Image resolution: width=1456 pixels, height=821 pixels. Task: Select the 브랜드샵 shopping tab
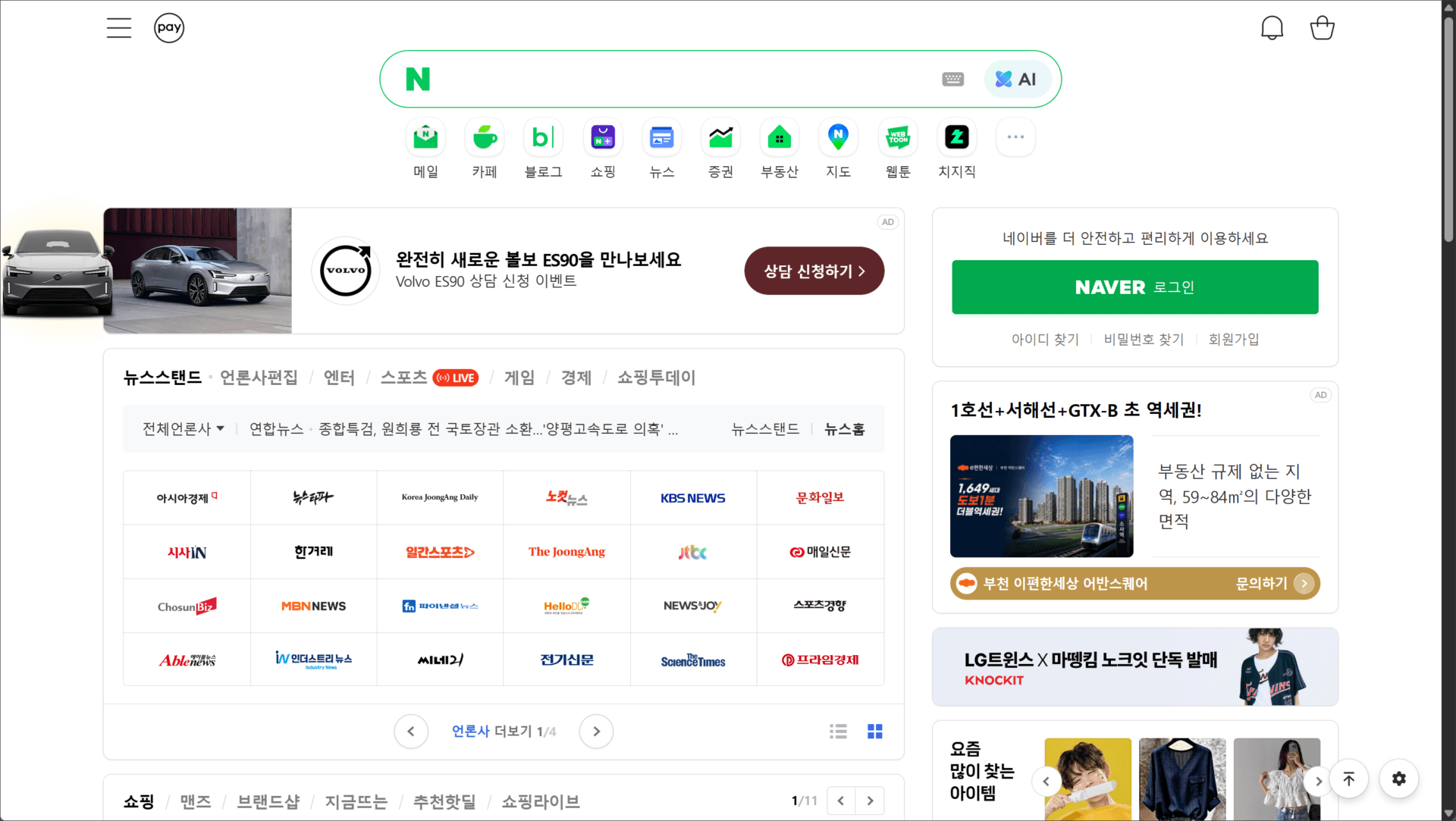pos(268,801)
